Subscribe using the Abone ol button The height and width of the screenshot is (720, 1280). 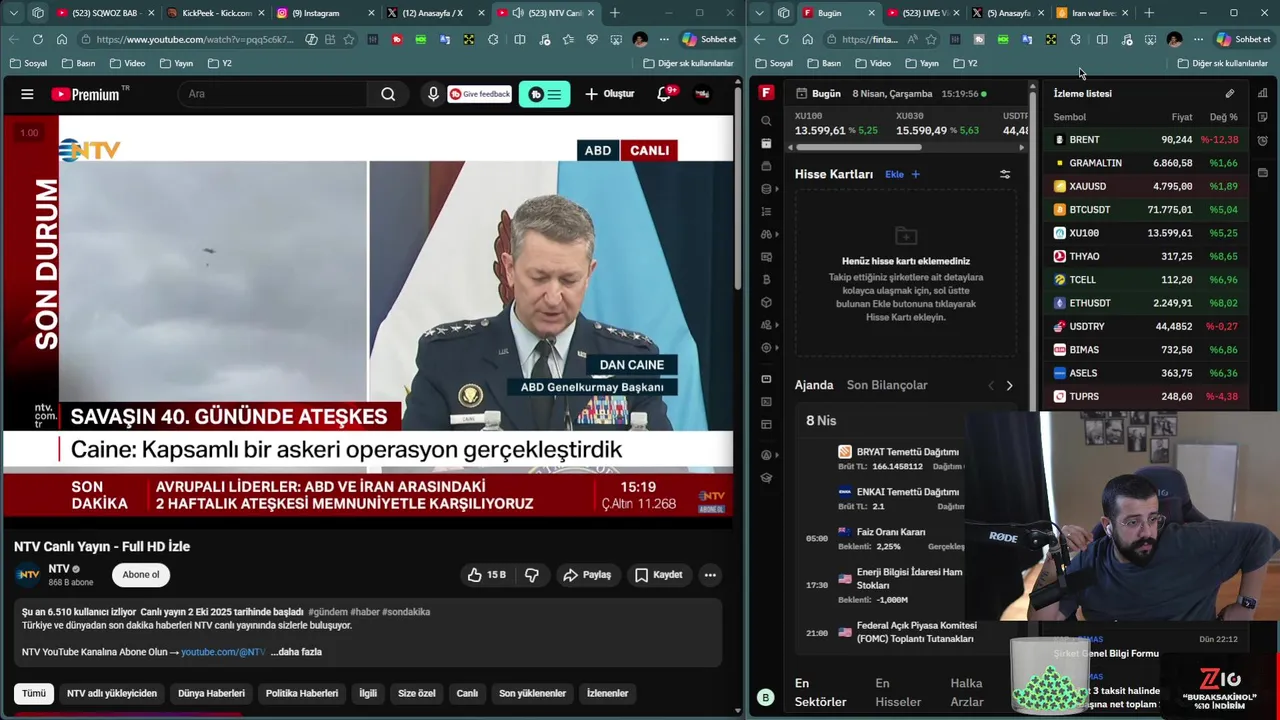click(141, 575)
